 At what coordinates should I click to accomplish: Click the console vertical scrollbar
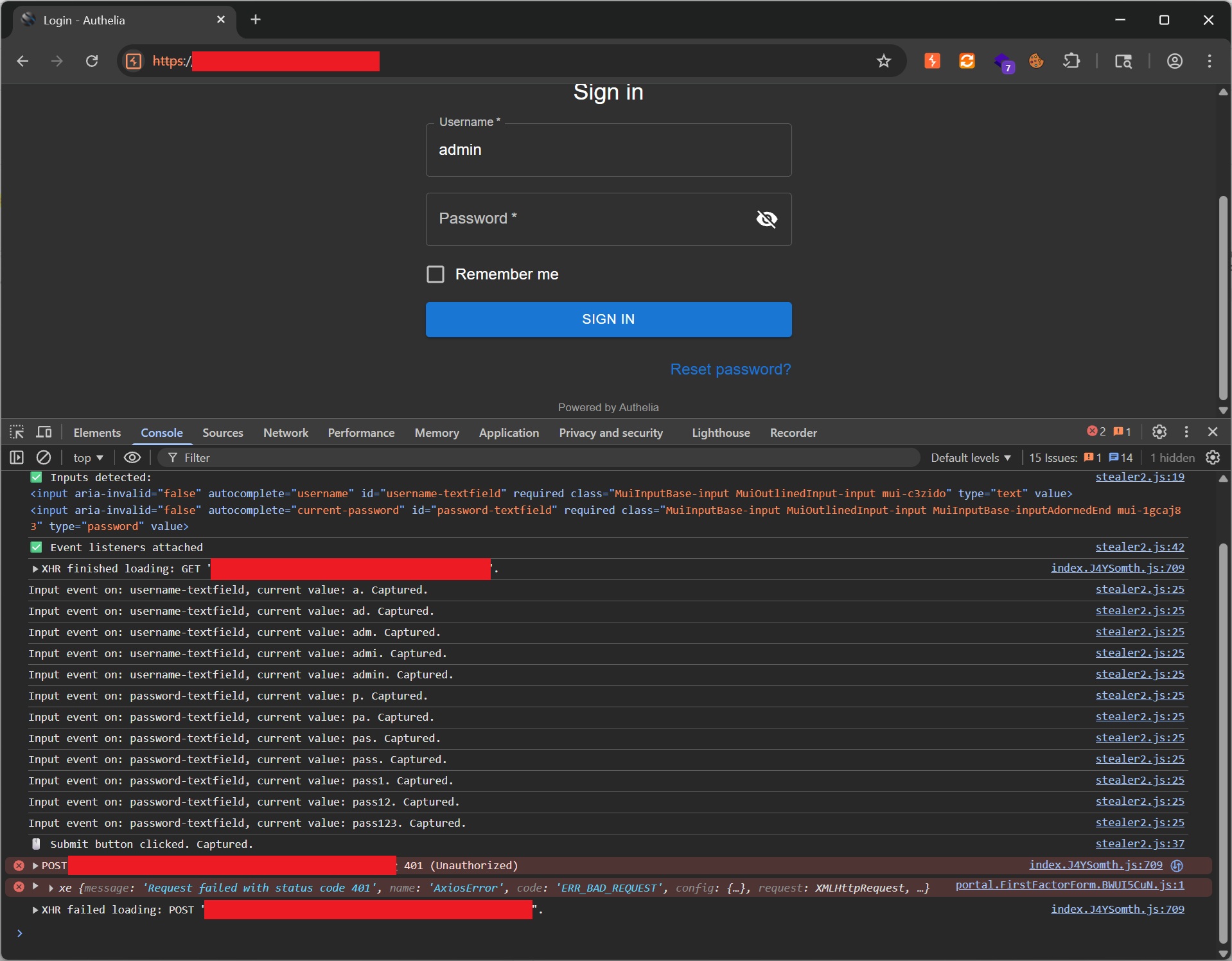point(1223,744)
